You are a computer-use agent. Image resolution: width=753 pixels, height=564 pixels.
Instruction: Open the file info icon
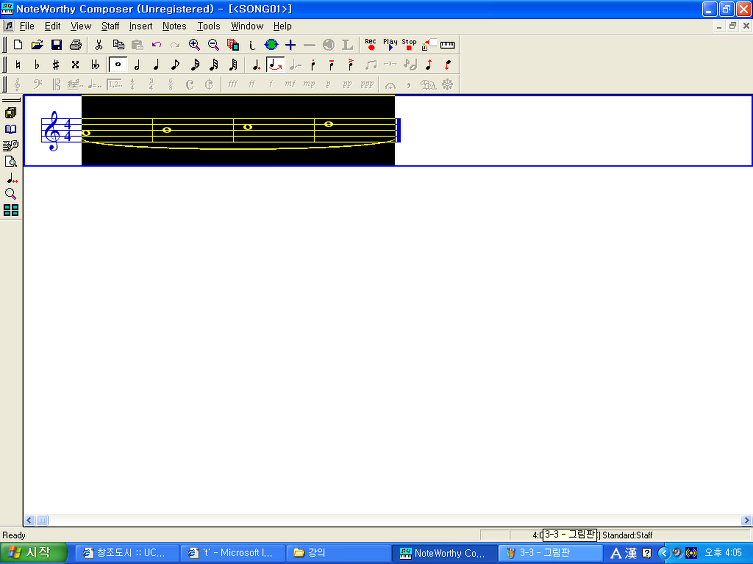click(252, 45)
